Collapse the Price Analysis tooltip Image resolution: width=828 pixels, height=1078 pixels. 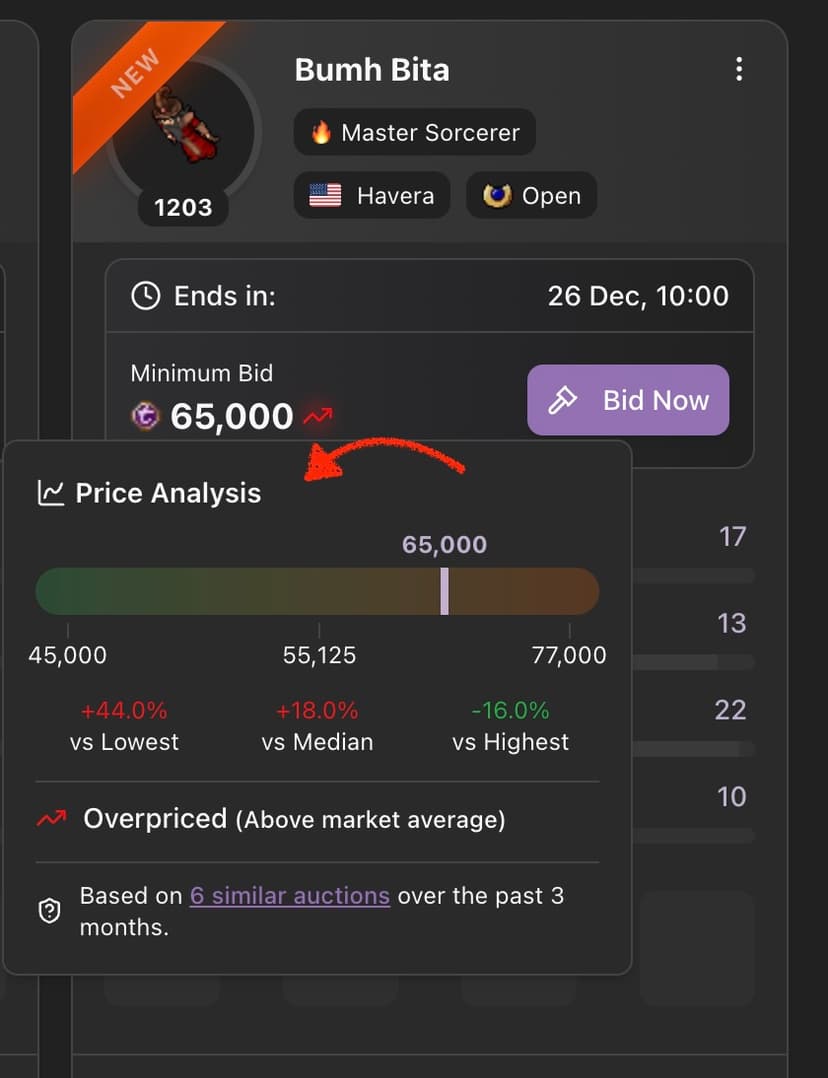pos(167,492)
